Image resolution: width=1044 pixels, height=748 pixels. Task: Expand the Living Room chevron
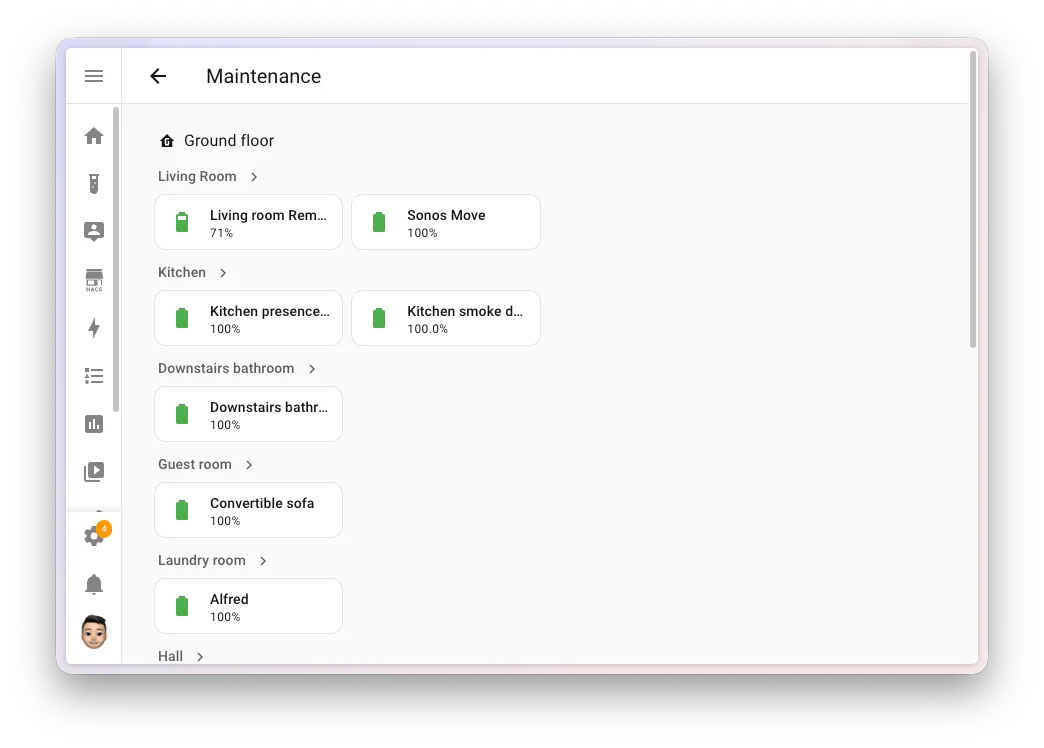tap(254, 177)
